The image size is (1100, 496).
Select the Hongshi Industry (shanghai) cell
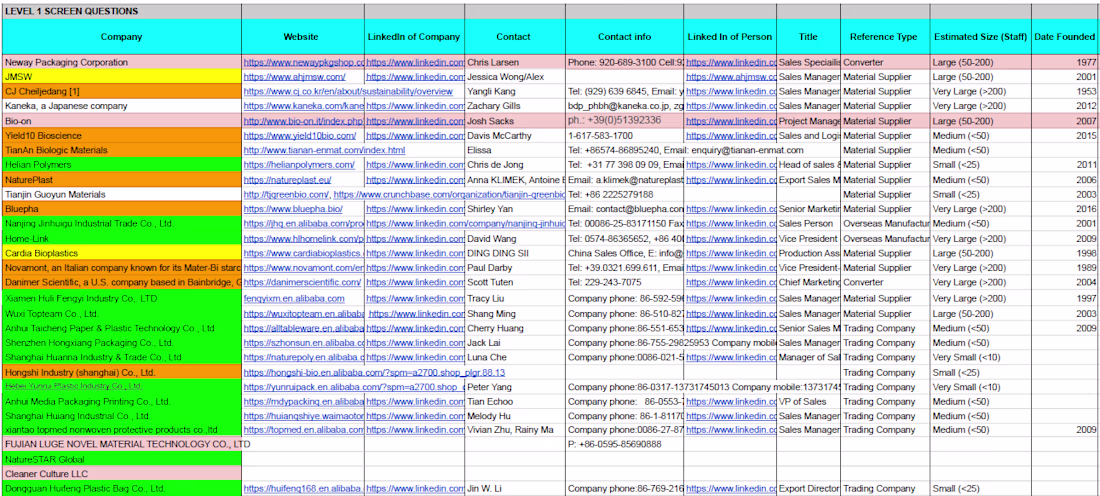coord(121,372)
